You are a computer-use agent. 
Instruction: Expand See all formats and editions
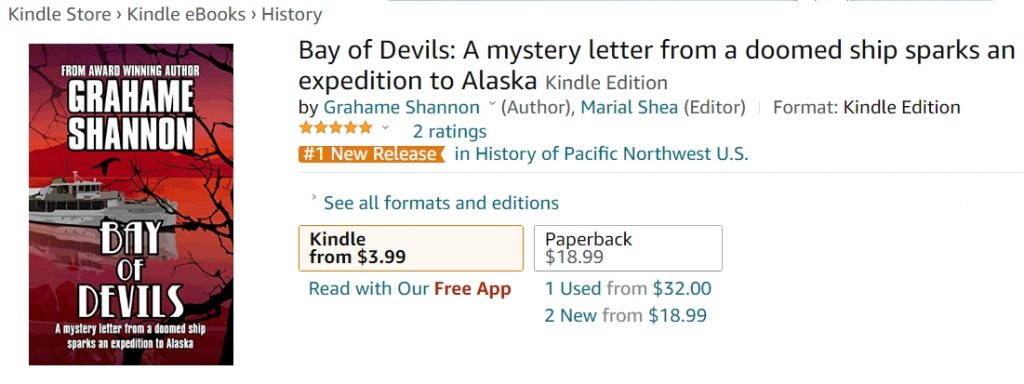click(x=441, y=203)
